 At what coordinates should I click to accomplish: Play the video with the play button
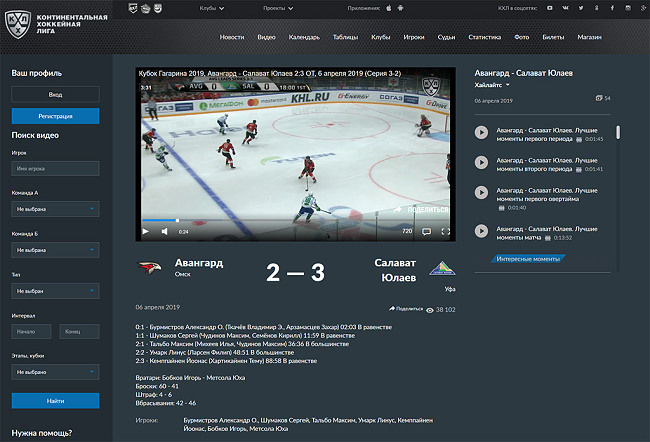click(x=146, y=231)
